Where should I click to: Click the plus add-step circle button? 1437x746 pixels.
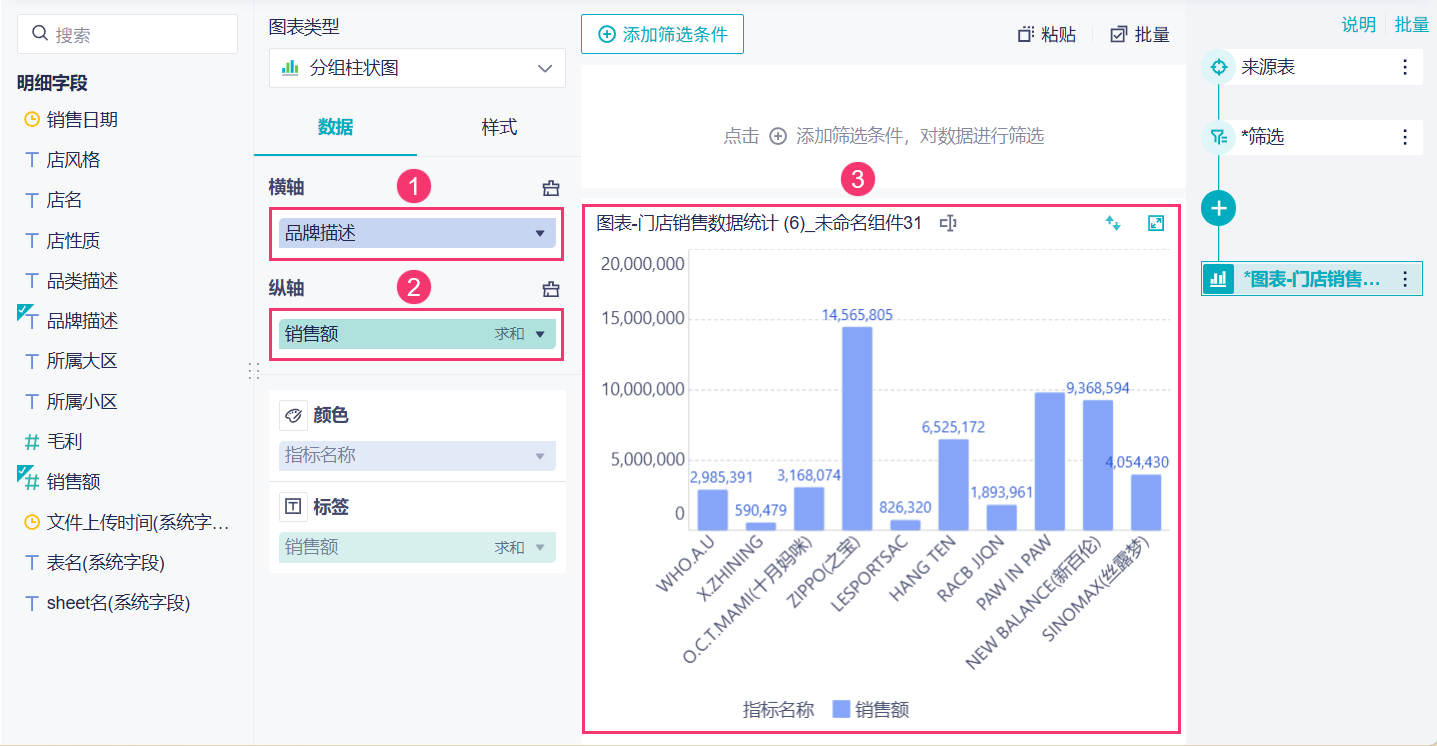(x=1218, y=208)
